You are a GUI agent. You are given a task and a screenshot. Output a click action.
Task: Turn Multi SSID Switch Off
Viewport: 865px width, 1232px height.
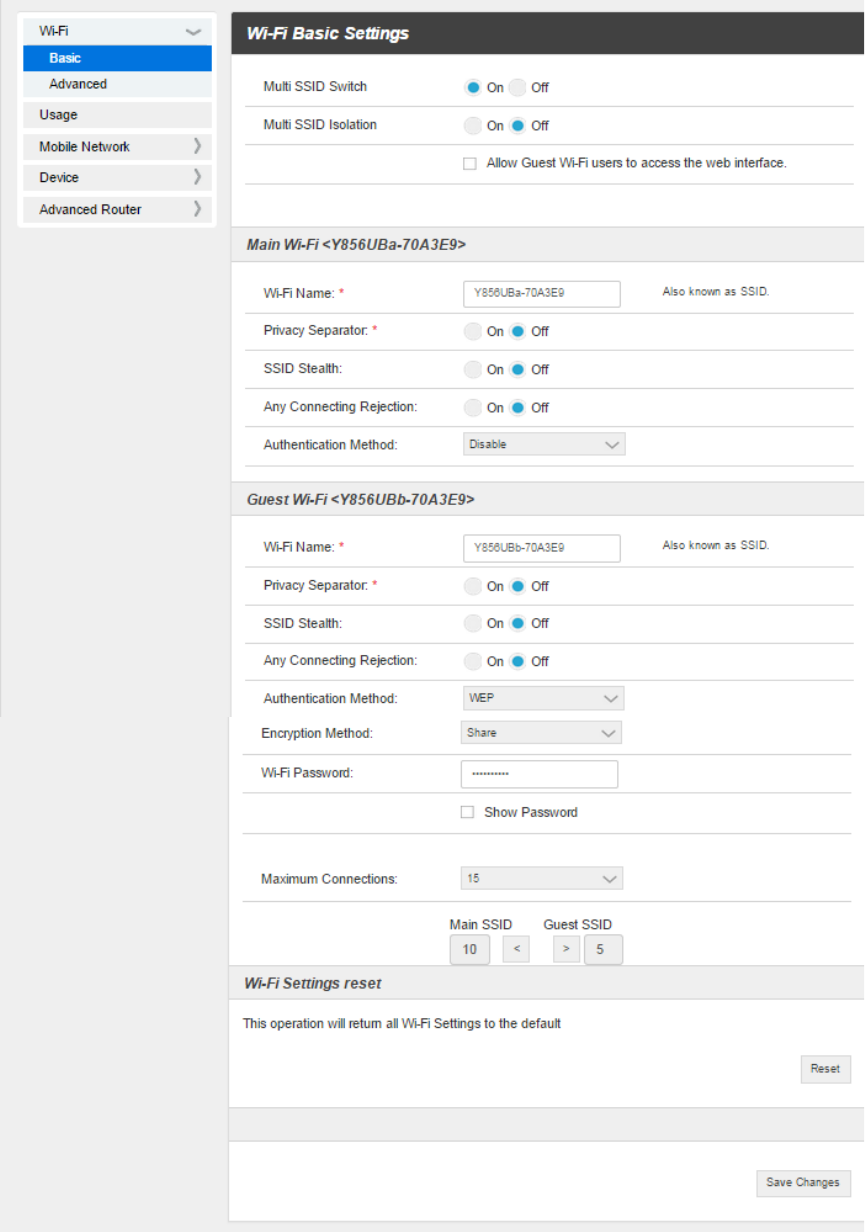tap(517, 87)
